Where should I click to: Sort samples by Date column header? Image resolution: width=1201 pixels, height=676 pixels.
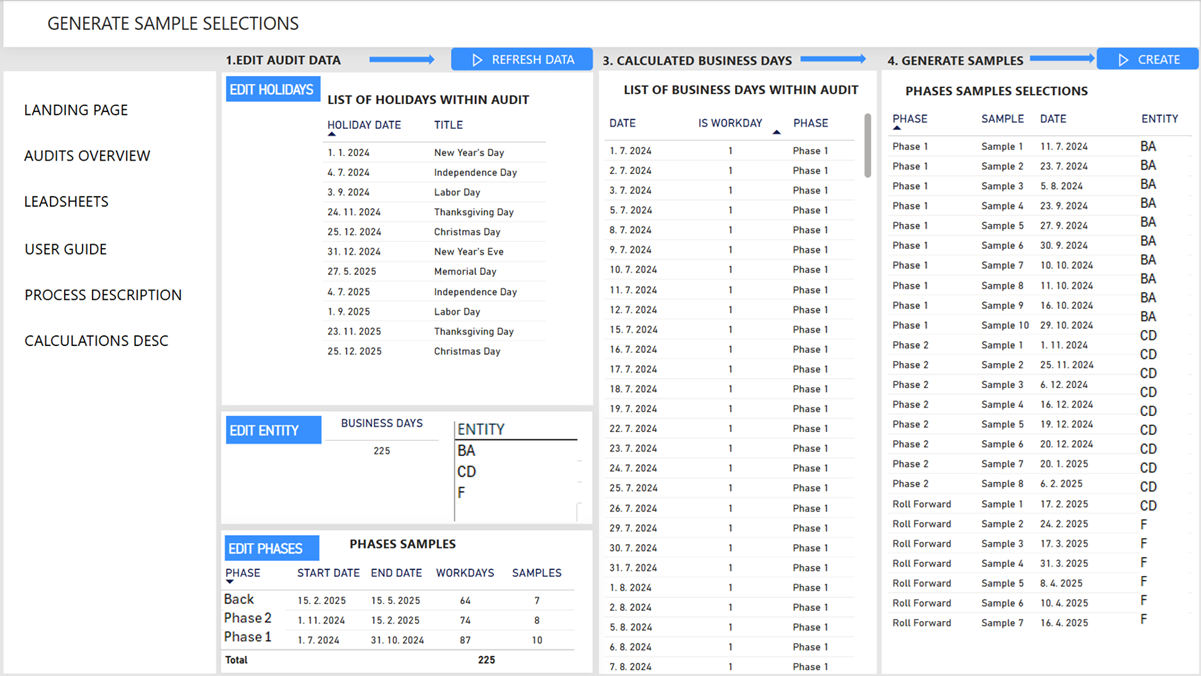click(1053, 119)
